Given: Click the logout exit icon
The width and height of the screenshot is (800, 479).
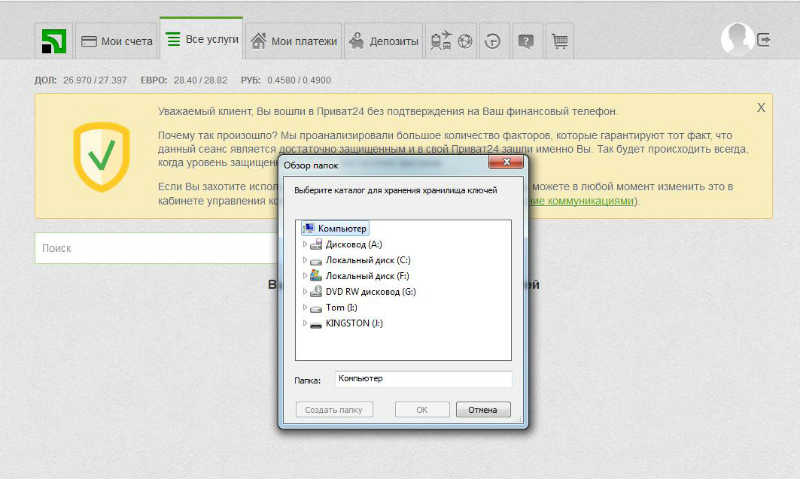Looking at the screenshot, I should coord(764,39).
